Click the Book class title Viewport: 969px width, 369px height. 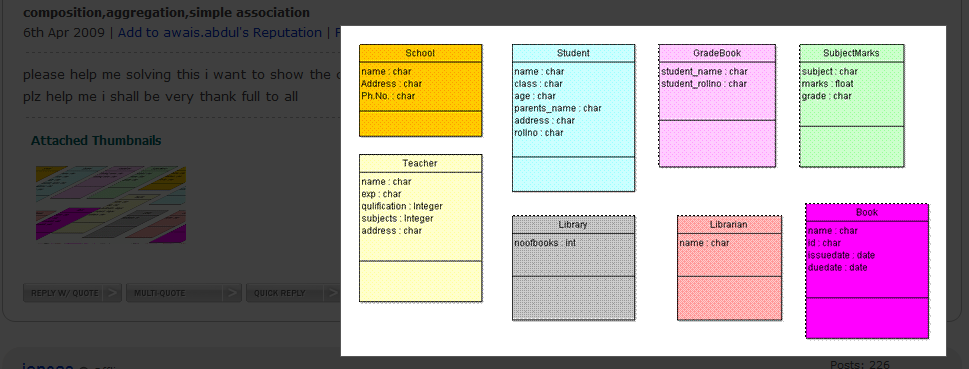point(867,212)
